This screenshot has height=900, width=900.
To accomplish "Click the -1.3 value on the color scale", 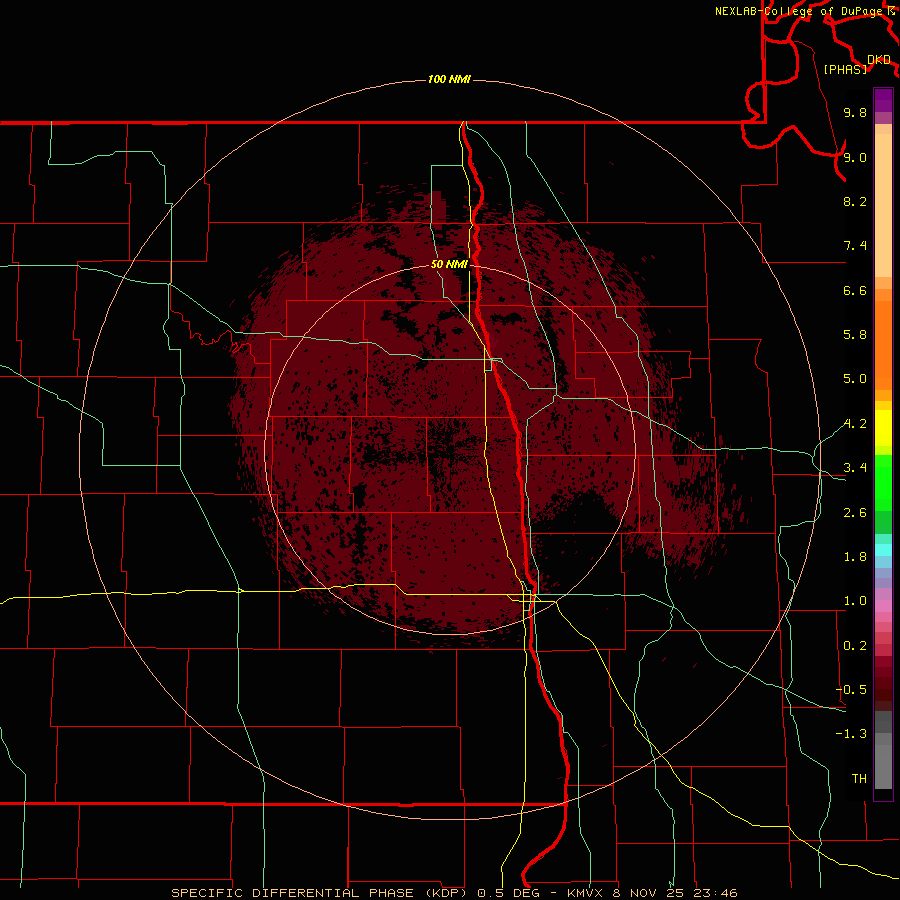I will point(851,734).
